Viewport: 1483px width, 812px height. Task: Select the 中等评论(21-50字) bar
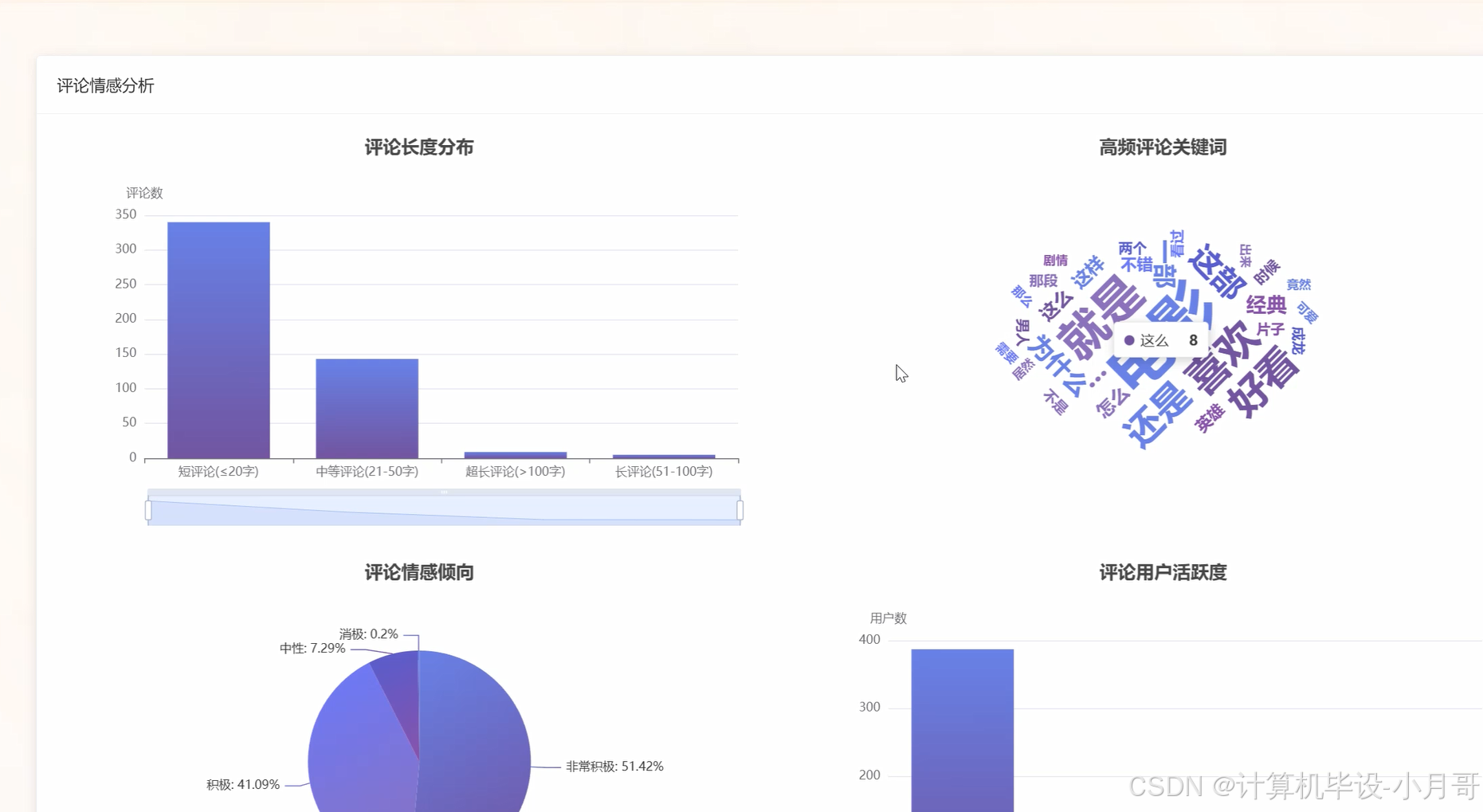(x=367, y=406)
